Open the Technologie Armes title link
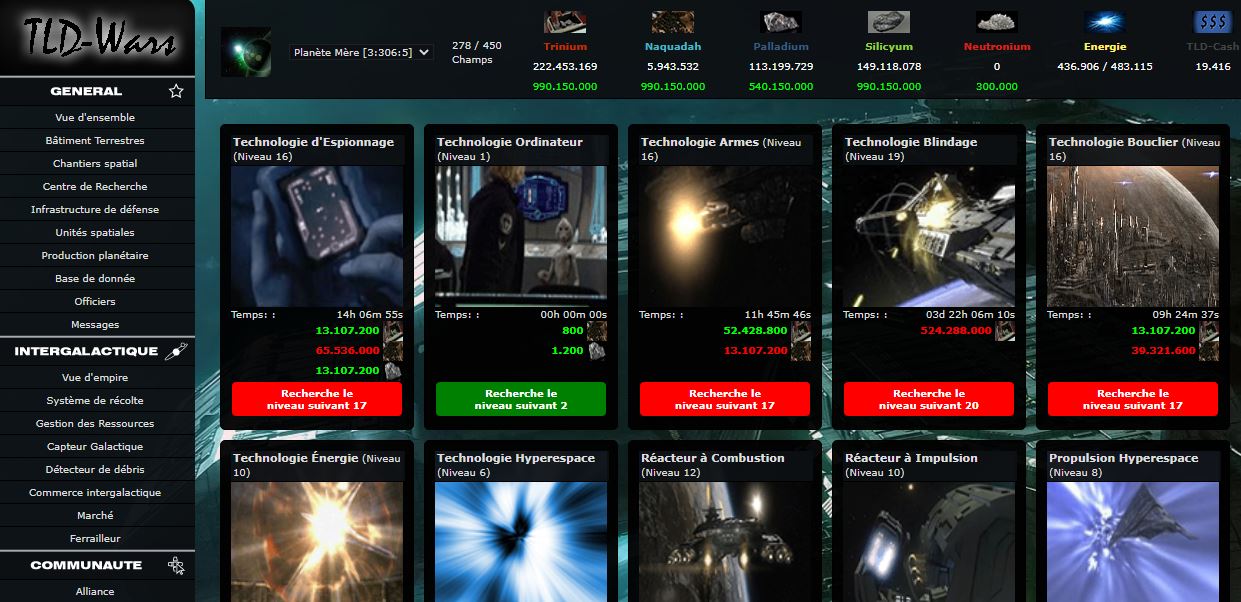 tap(700, 143)
